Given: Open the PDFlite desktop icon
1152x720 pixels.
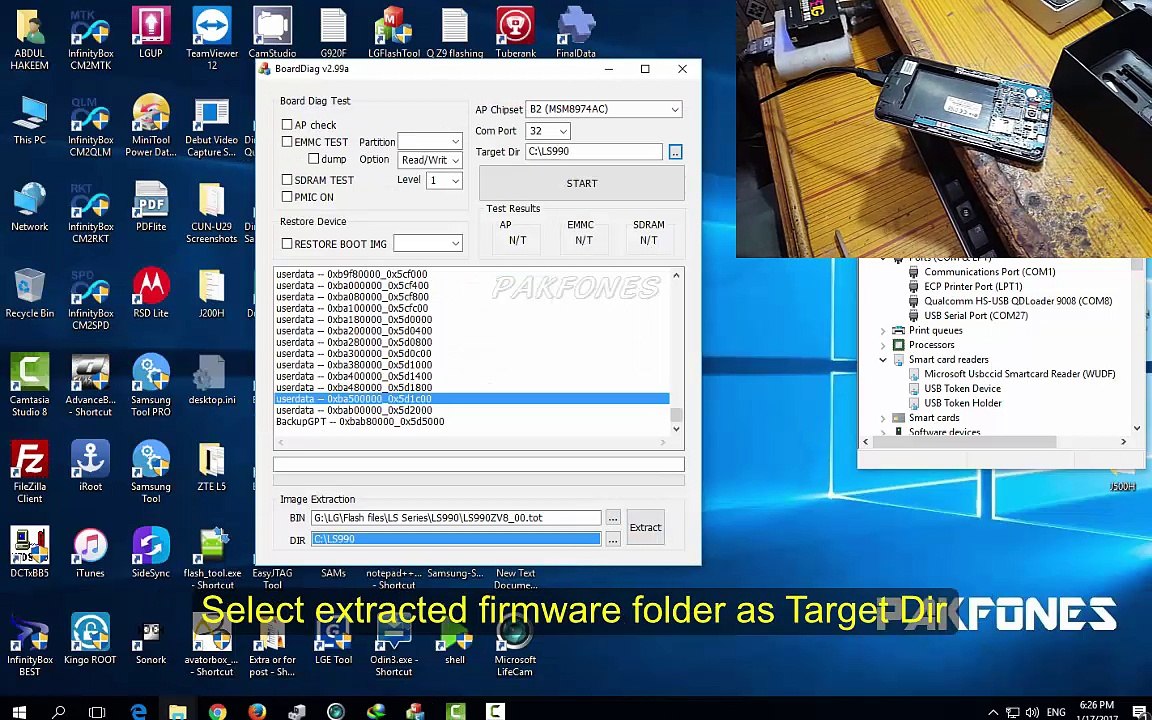Looking at the screenshot, I should point(151,206).
